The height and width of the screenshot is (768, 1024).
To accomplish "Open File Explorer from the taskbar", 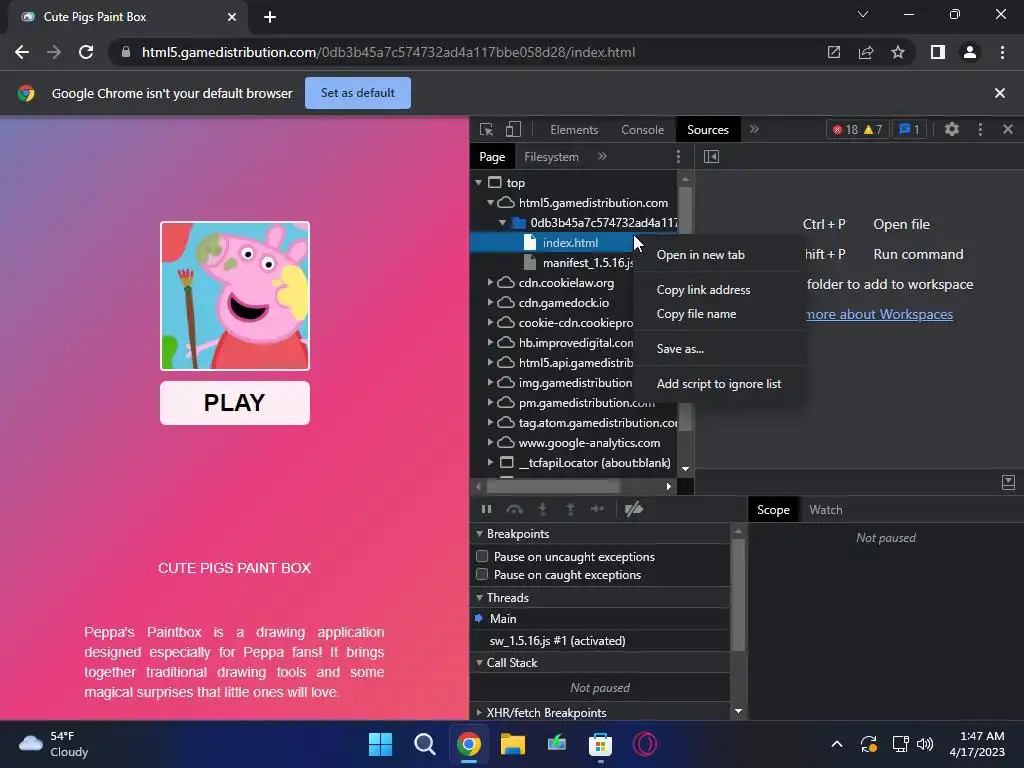I will [513, 744].
